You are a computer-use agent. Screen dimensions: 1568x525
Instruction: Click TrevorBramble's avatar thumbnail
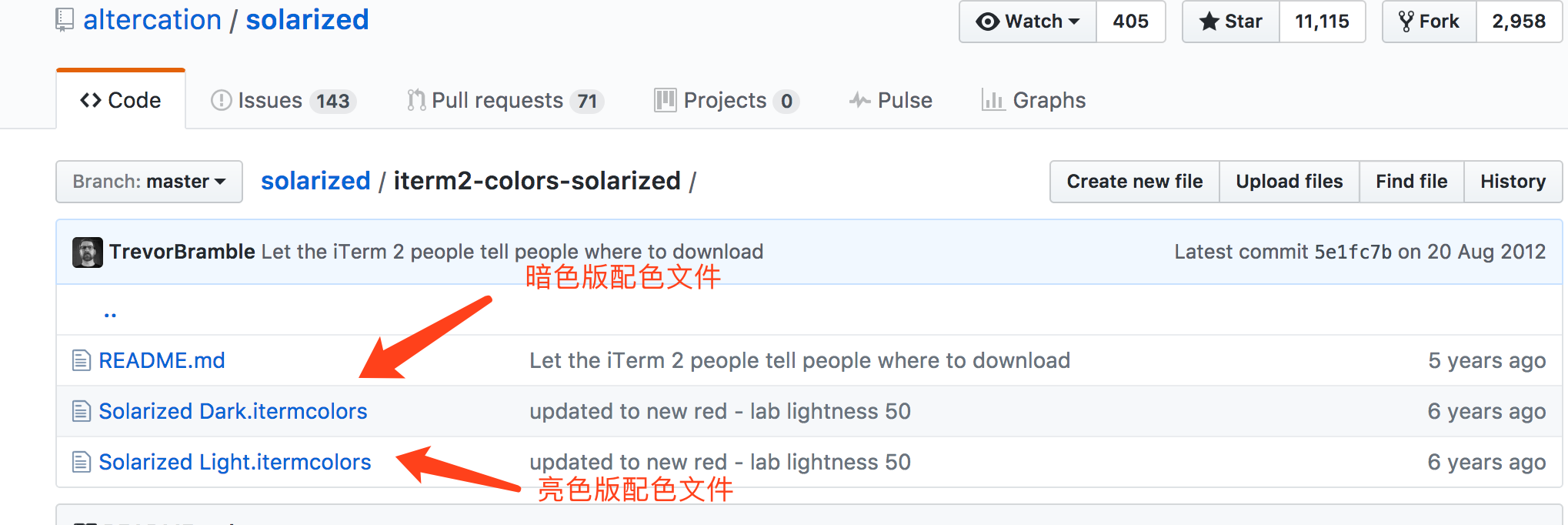88,252
